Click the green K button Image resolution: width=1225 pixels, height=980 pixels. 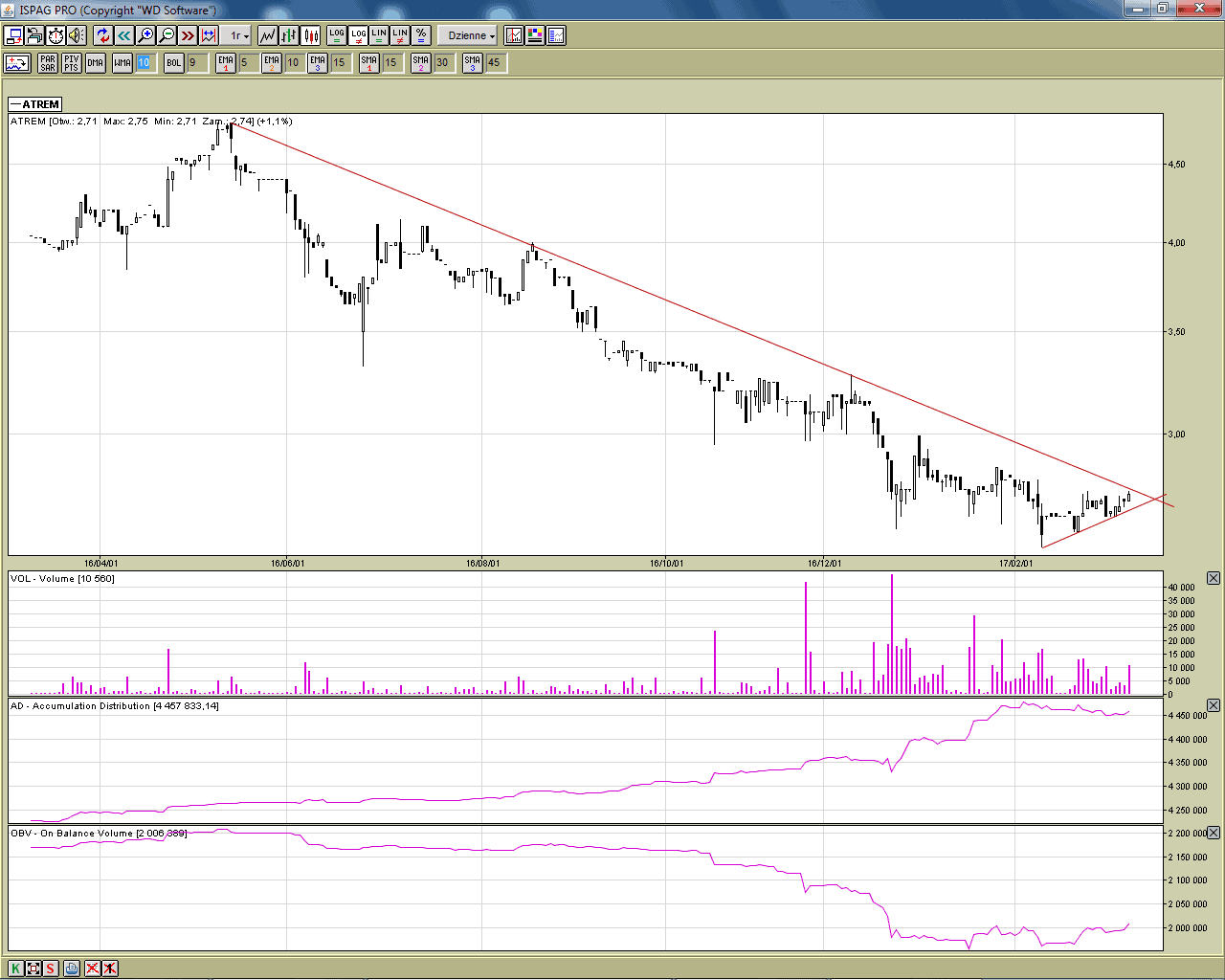tap(16, 969)
